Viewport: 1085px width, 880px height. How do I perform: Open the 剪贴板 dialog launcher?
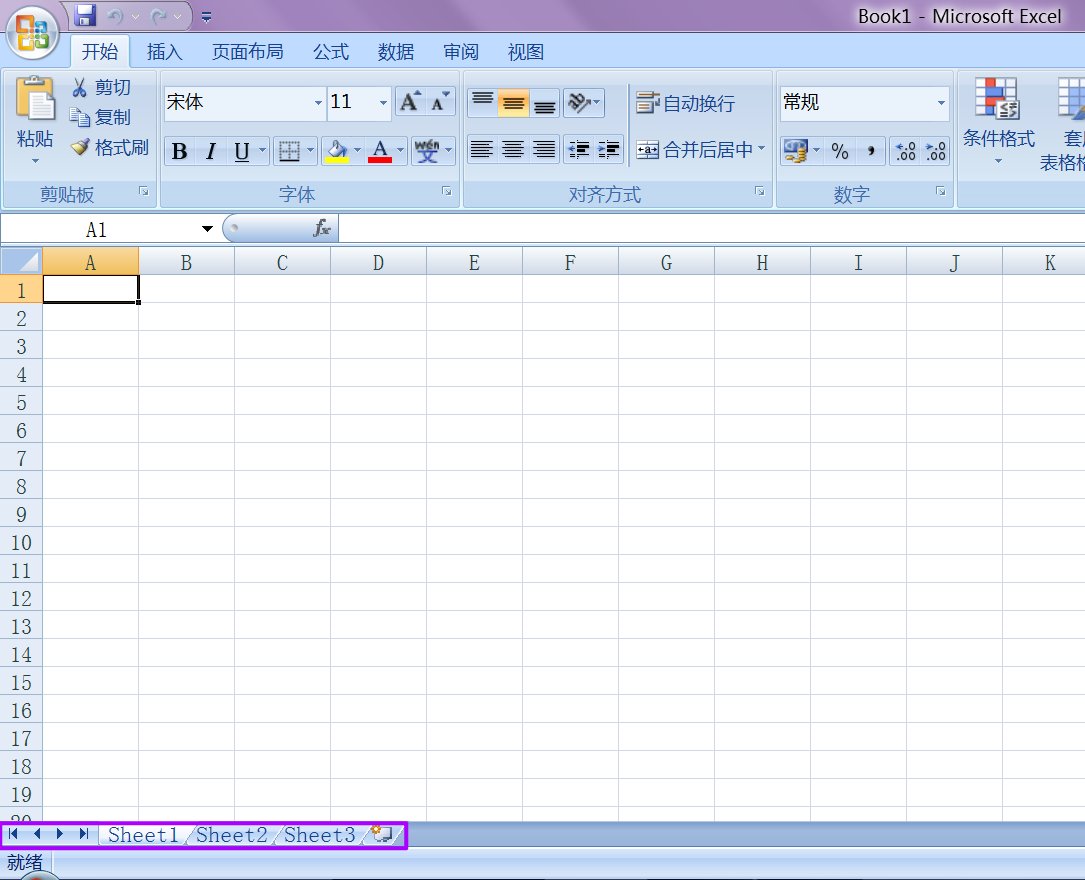click(x=144, y=192)
